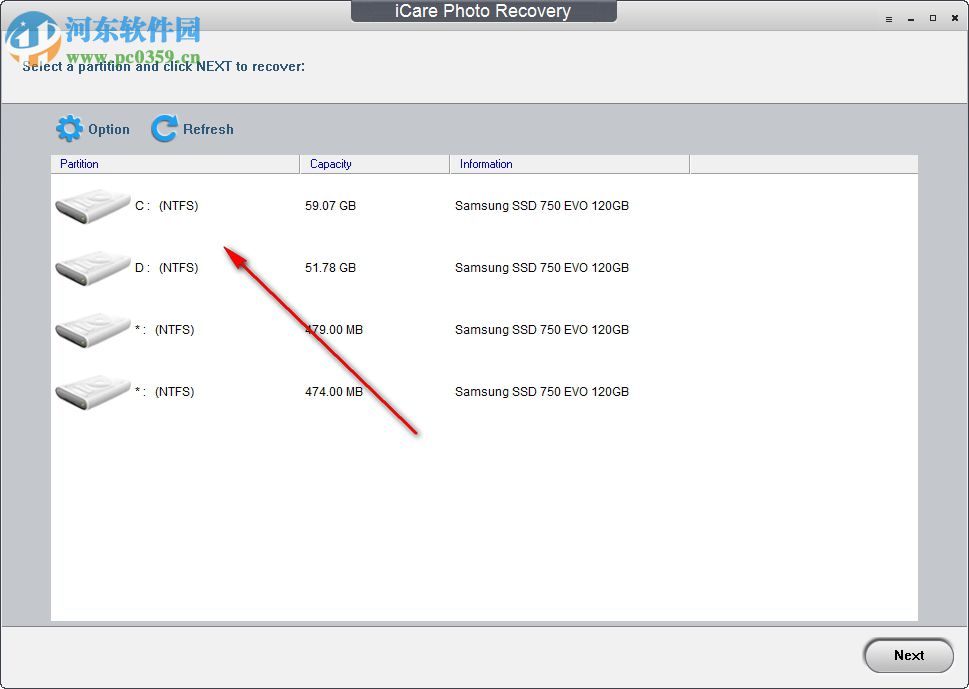This screenshot has width=969, height=689.
Task: Click the Refresh icon to rescan partitions
Action: point(162,128)
